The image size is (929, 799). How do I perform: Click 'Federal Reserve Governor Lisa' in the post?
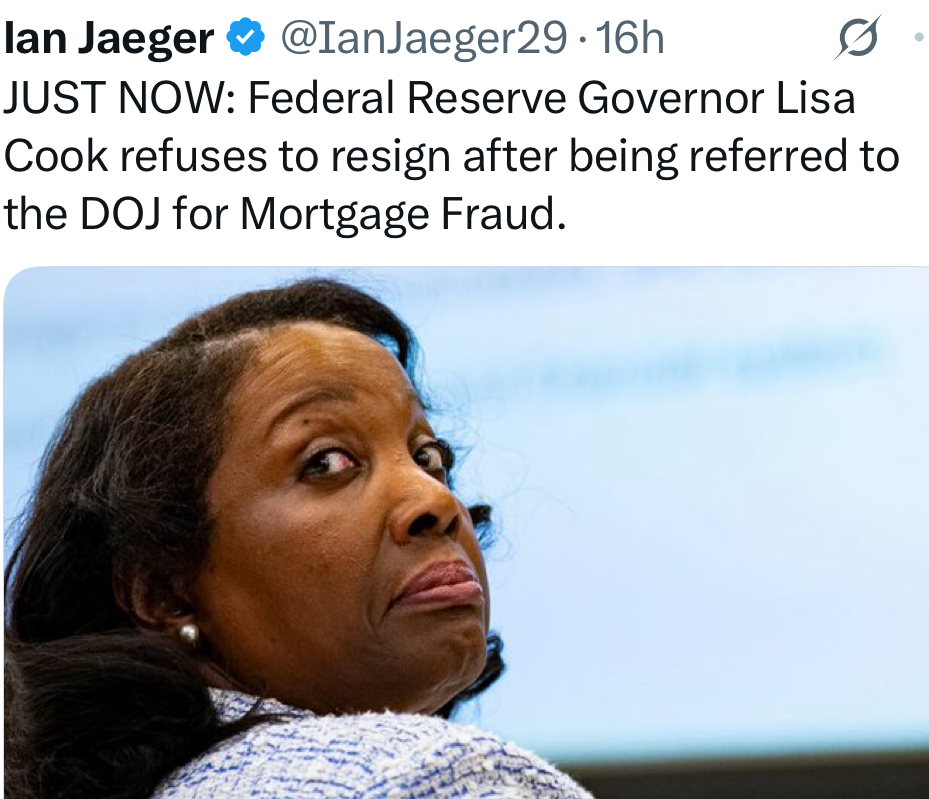click(x=552, y=97)
